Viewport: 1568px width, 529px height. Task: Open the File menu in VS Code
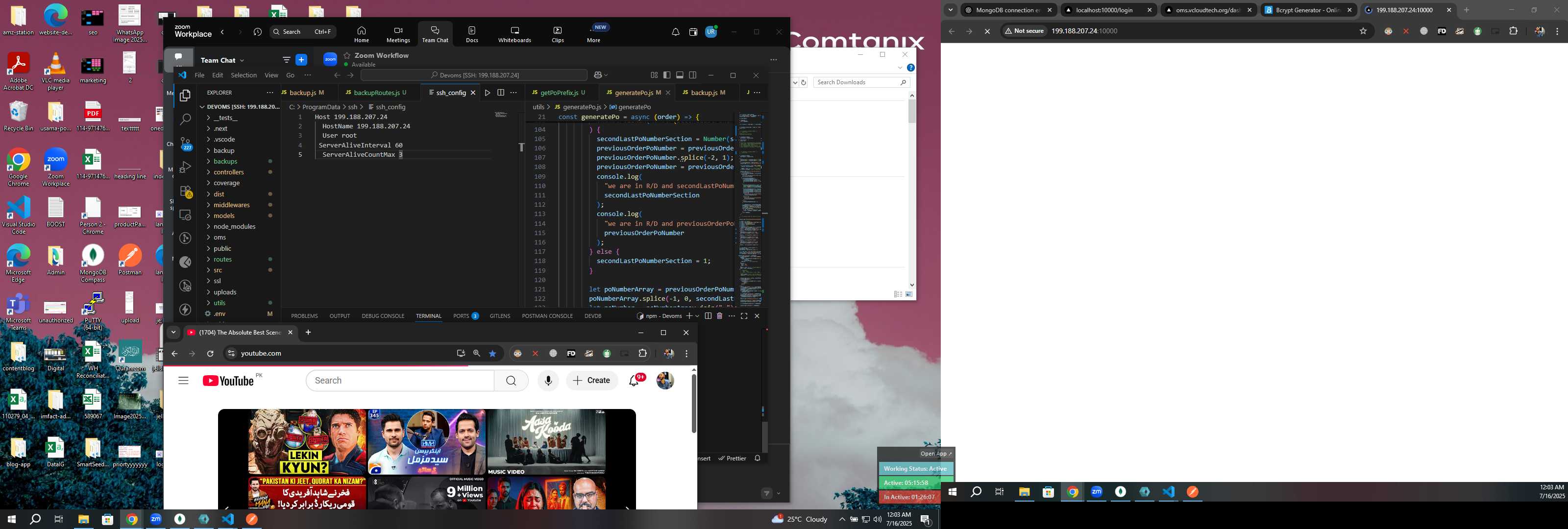click(199, 75)
